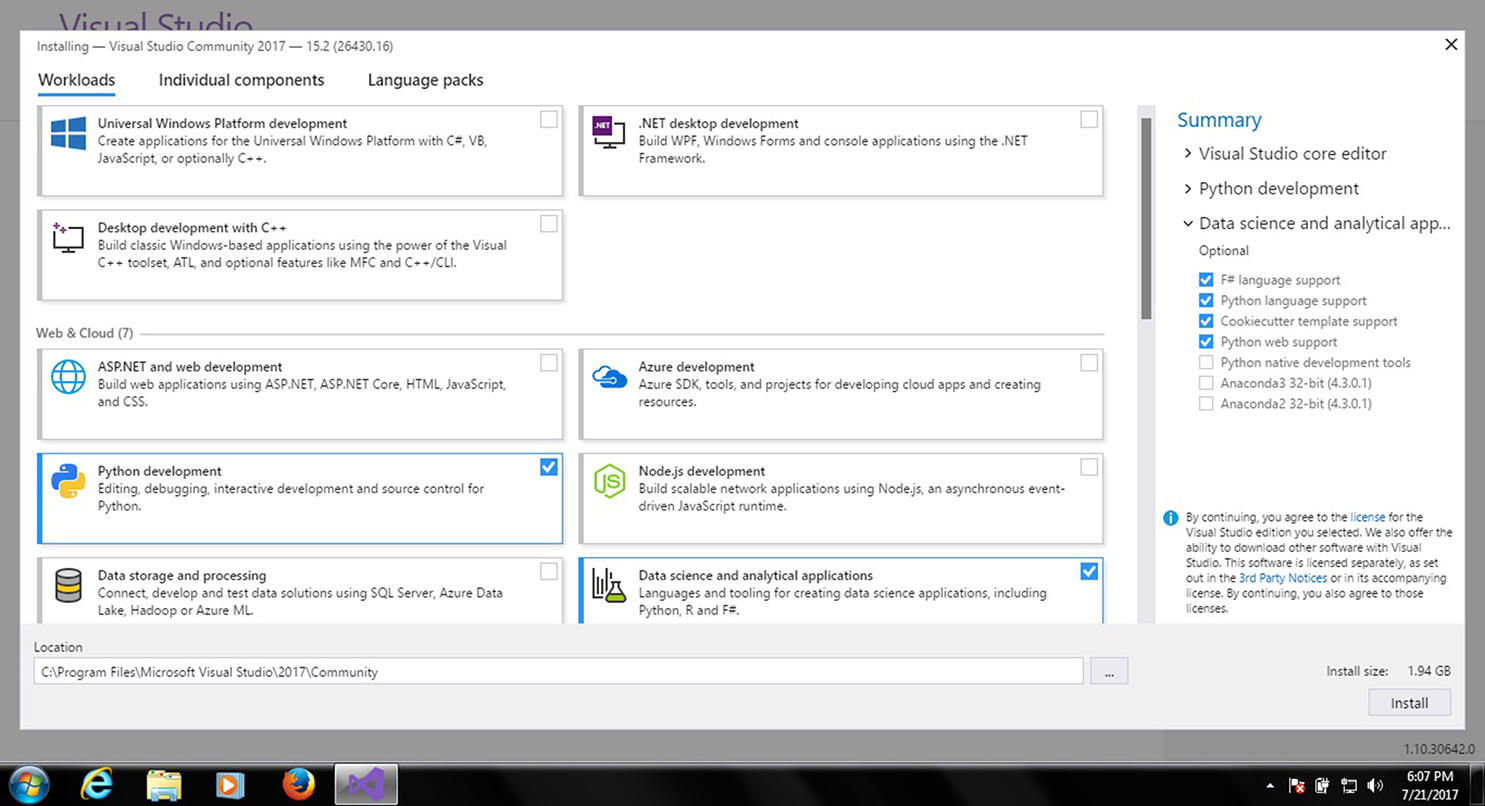
Task: Click the blue info icon beside license text
Action: tap(1170, 518)
